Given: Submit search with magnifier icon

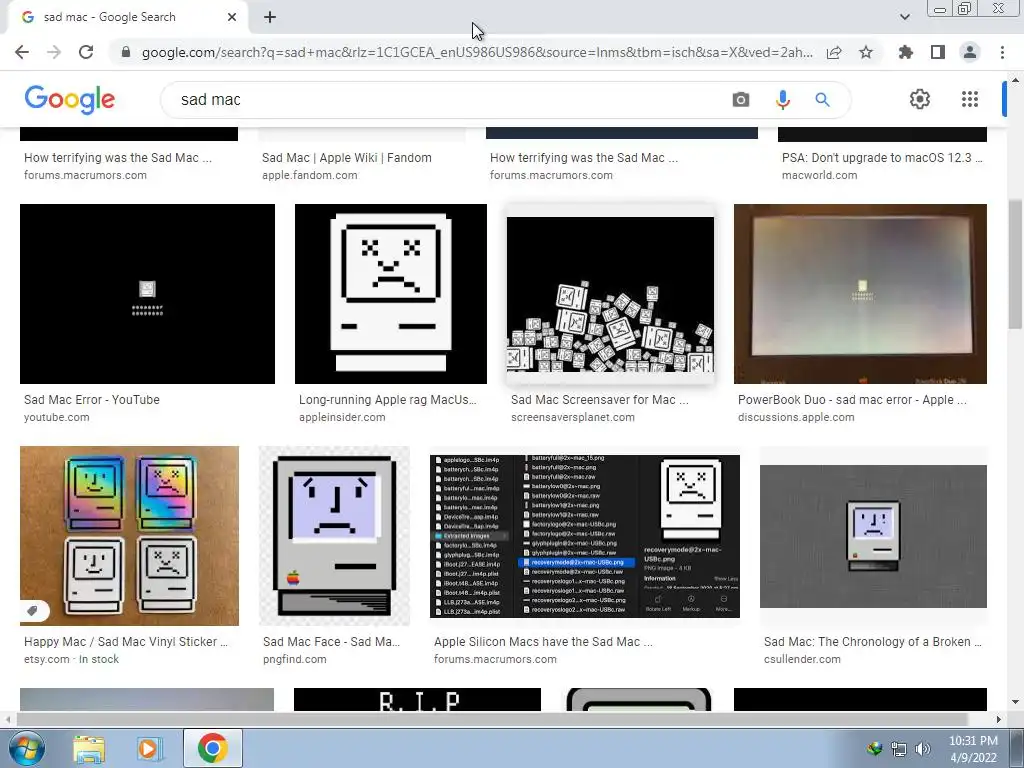Looking at the screenshot, I should pyautogui.click(x=822, y=99).
